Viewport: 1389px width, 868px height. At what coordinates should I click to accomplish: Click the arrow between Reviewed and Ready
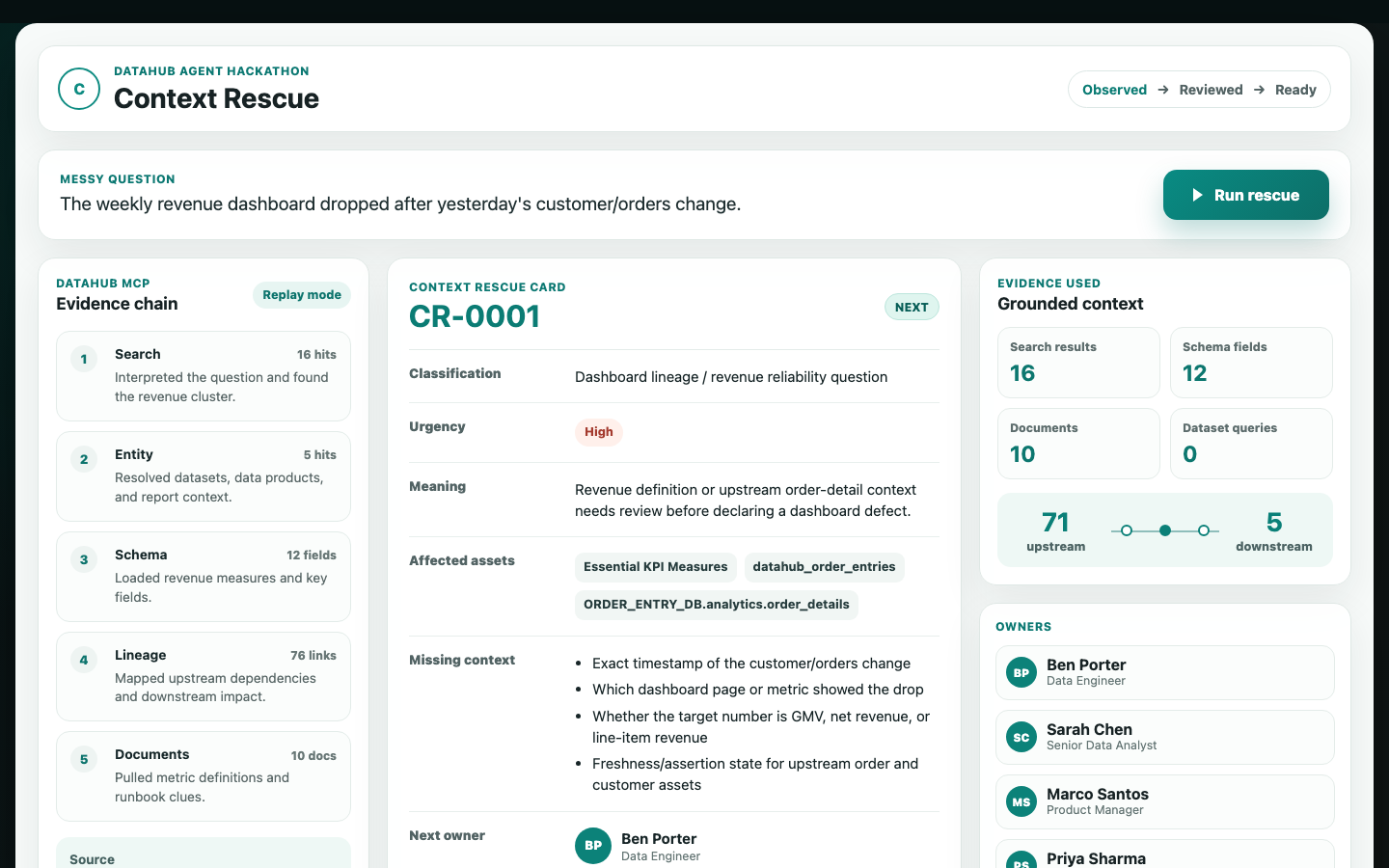click(1259, 90)
